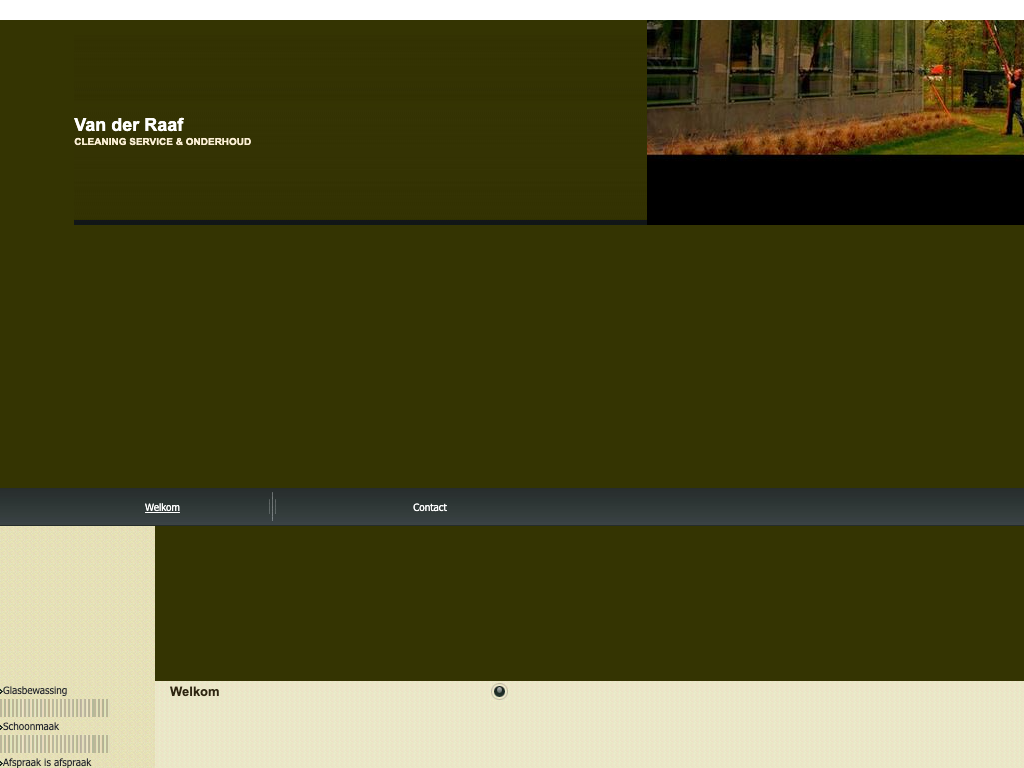Open the Glasbewassing sidebar link
Image resolution: width=1024 pixels, height=768 pixels.
(35, 691)
